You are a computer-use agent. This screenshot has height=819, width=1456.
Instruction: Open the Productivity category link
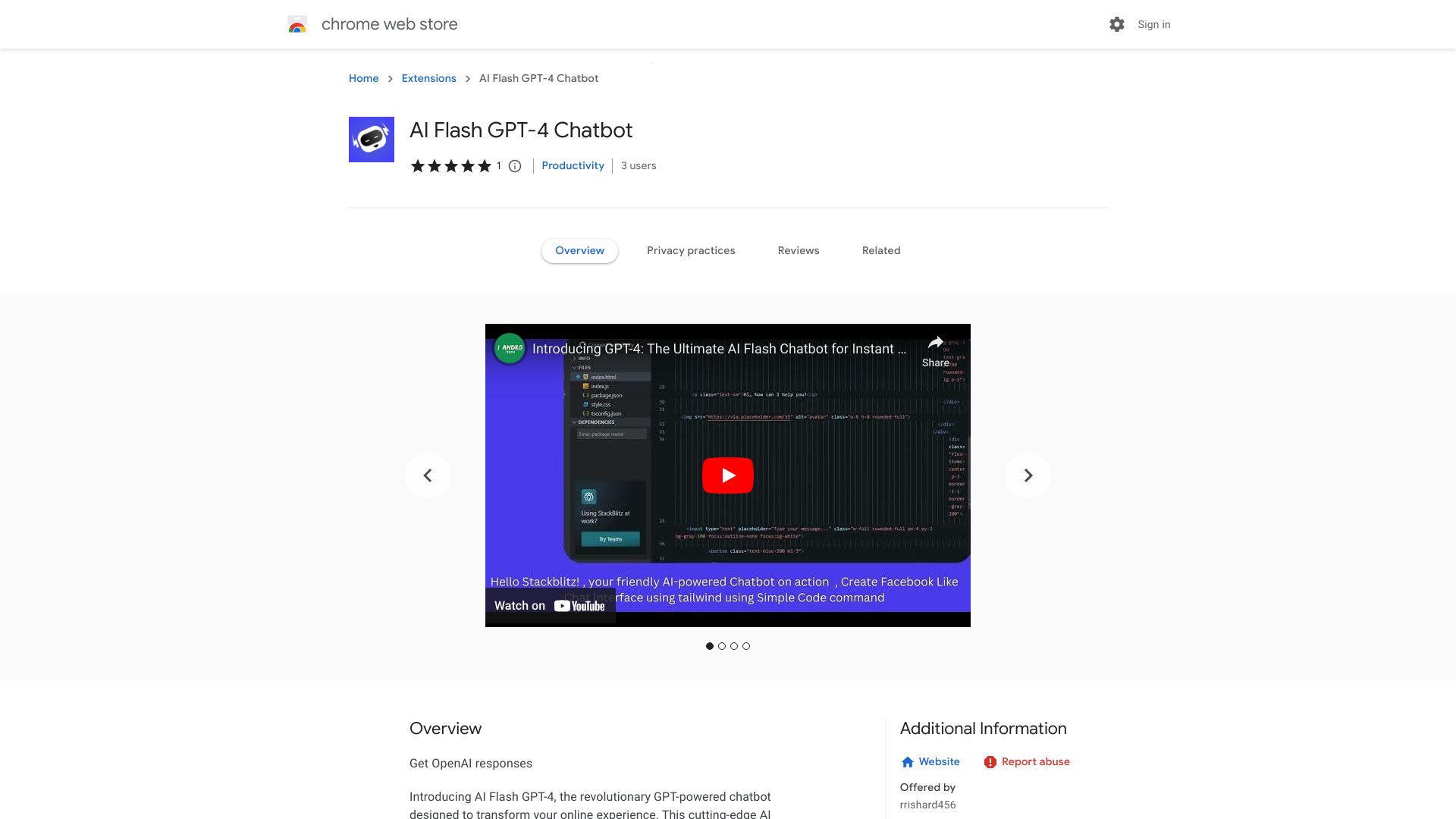tap(573, 165)
